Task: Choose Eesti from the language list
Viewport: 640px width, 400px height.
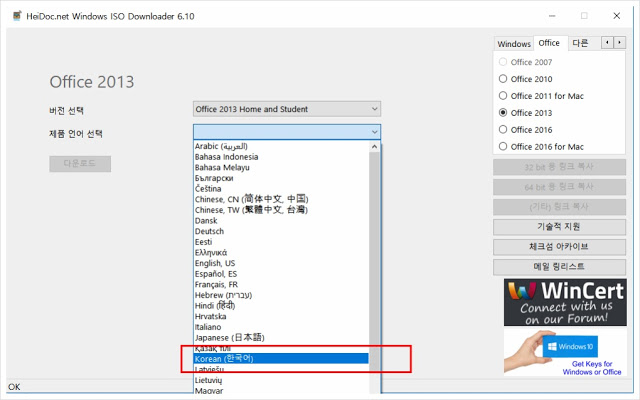Action: point(281,242)
